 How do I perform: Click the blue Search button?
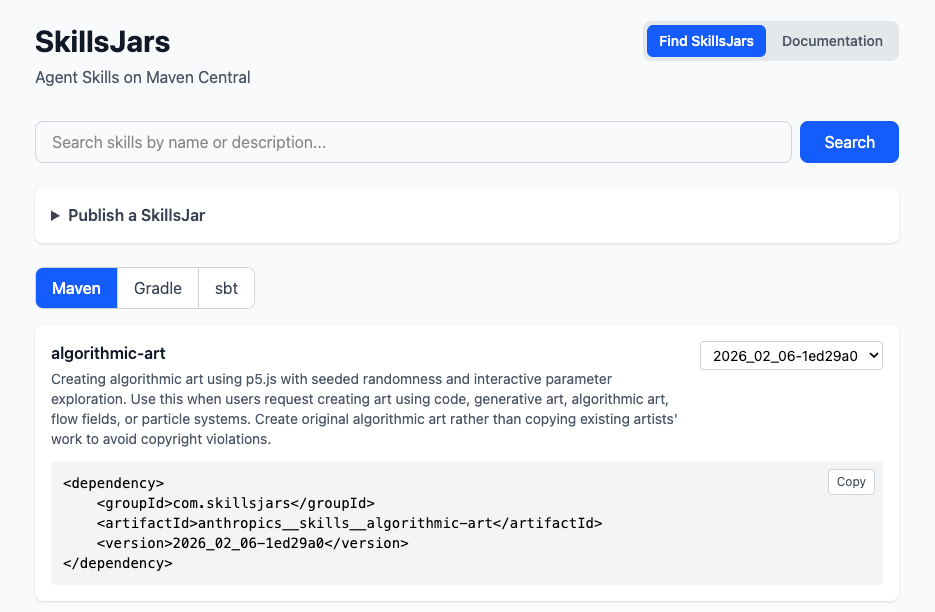point(849,142)
